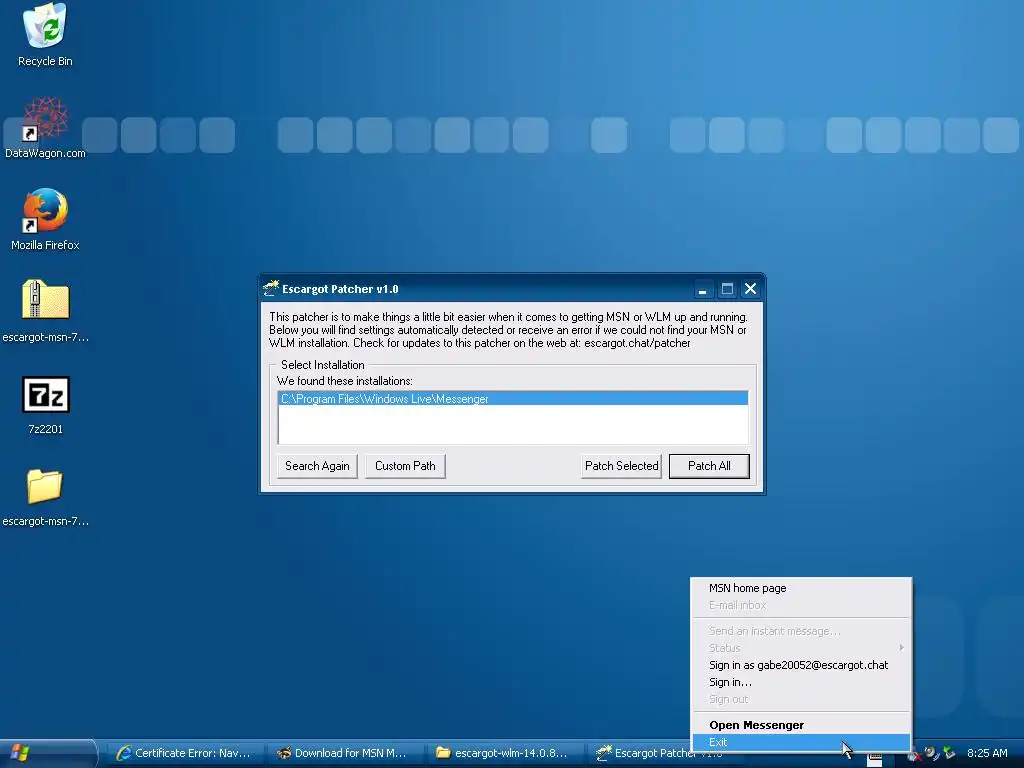Click the Messenger tray icon with red X
Image resolution: width=1024 pixels, height=768 pixels.
click(914, 754)
